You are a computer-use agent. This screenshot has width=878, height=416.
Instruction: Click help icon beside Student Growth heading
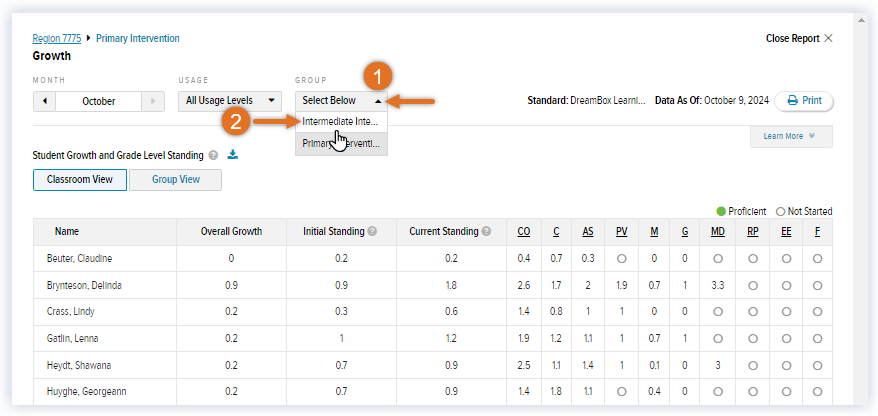coord(213,156)
